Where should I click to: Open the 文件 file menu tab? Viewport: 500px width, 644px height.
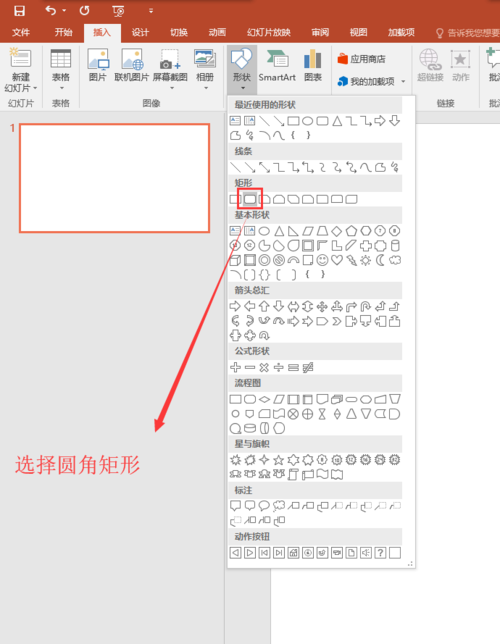[21, 32]
